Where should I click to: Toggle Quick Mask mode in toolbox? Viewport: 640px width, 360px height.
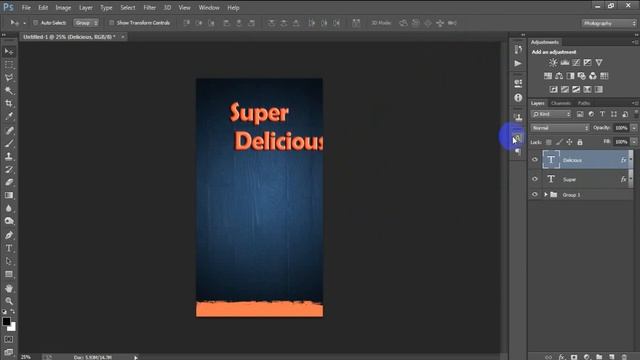click(x=9, y=339)
